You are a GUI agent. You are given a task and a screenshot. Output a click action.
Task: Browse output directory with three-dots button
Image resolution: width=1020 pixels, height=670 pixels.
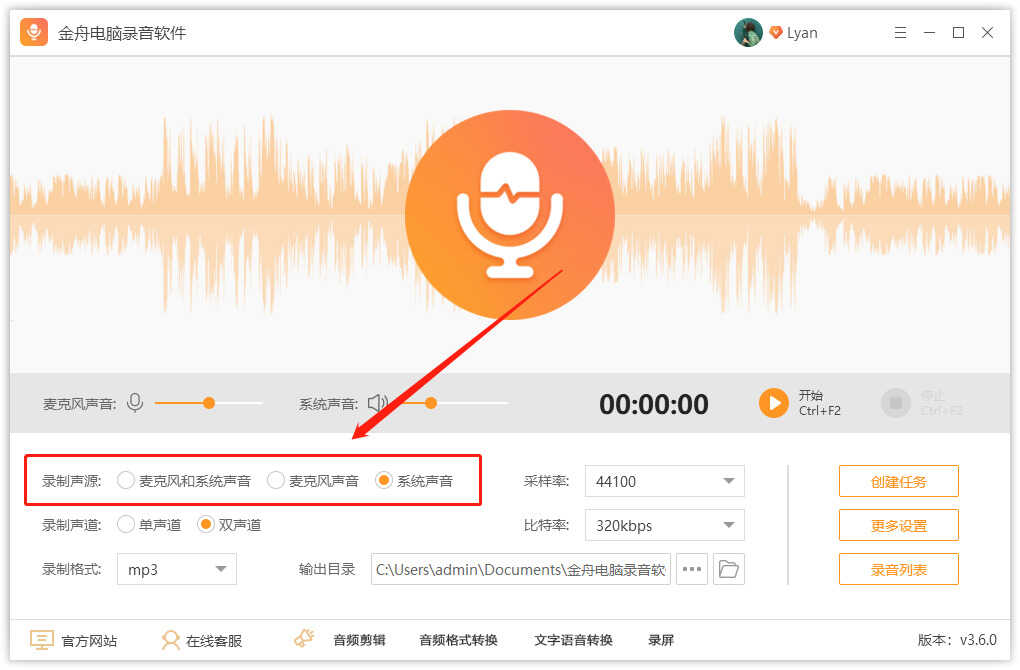(x=691, y=569)
